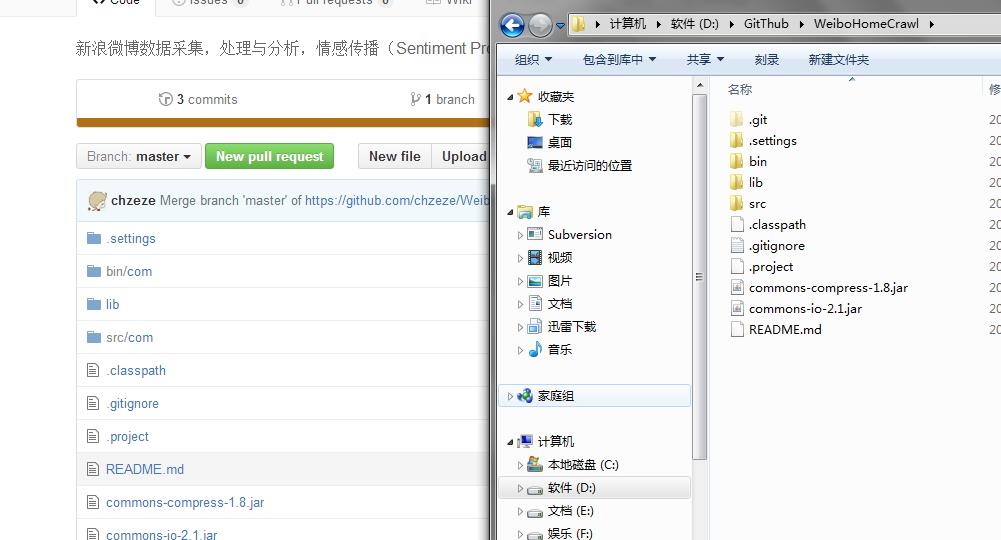The image size is (1001, 540).
Task: Collapse the 库 libraries group
Action: tap(510, 212)
